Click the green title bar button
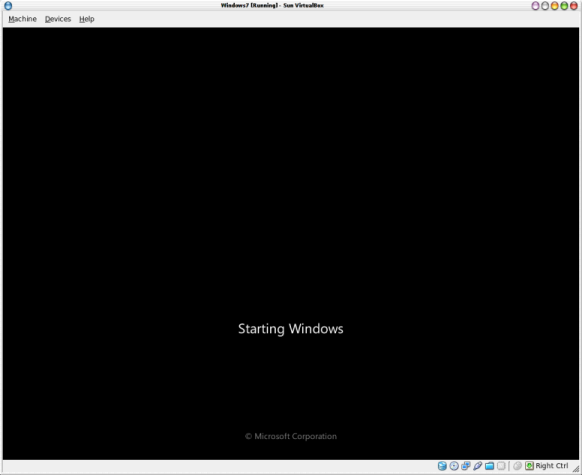The width and height of the screenshot is (582, 475). click(x=564, y=6)
